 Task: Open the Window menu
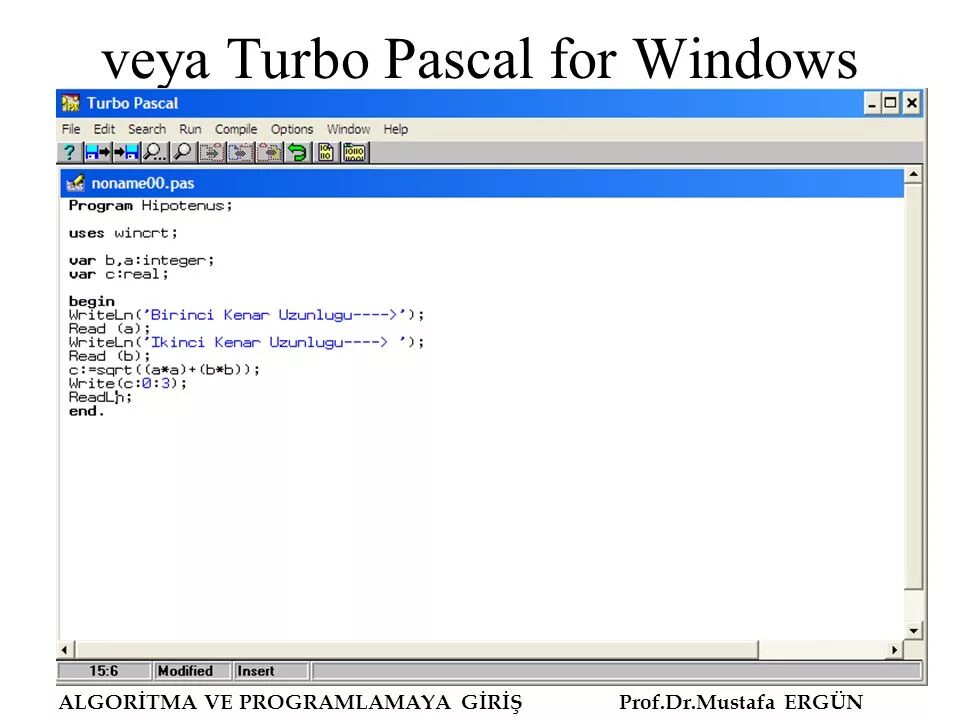tap(348, 129)
